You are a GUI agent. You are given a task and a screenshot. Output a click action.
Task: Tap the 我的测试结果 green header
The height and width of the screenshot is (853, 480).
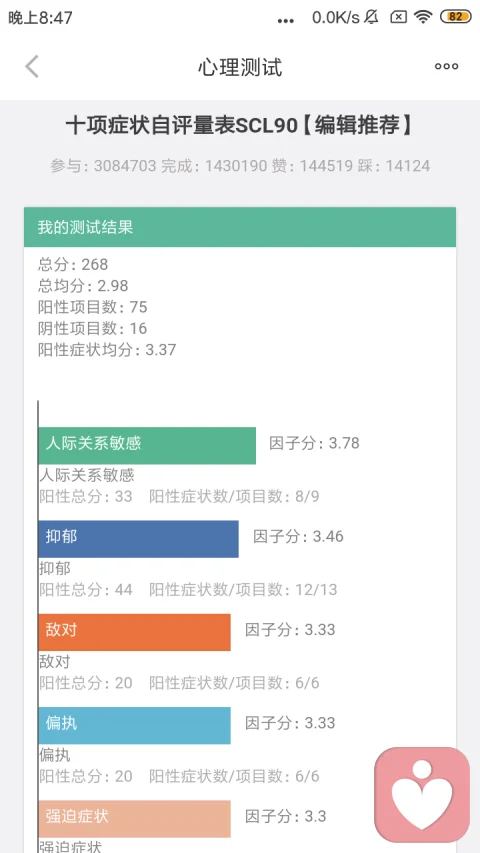click(239, 227)
